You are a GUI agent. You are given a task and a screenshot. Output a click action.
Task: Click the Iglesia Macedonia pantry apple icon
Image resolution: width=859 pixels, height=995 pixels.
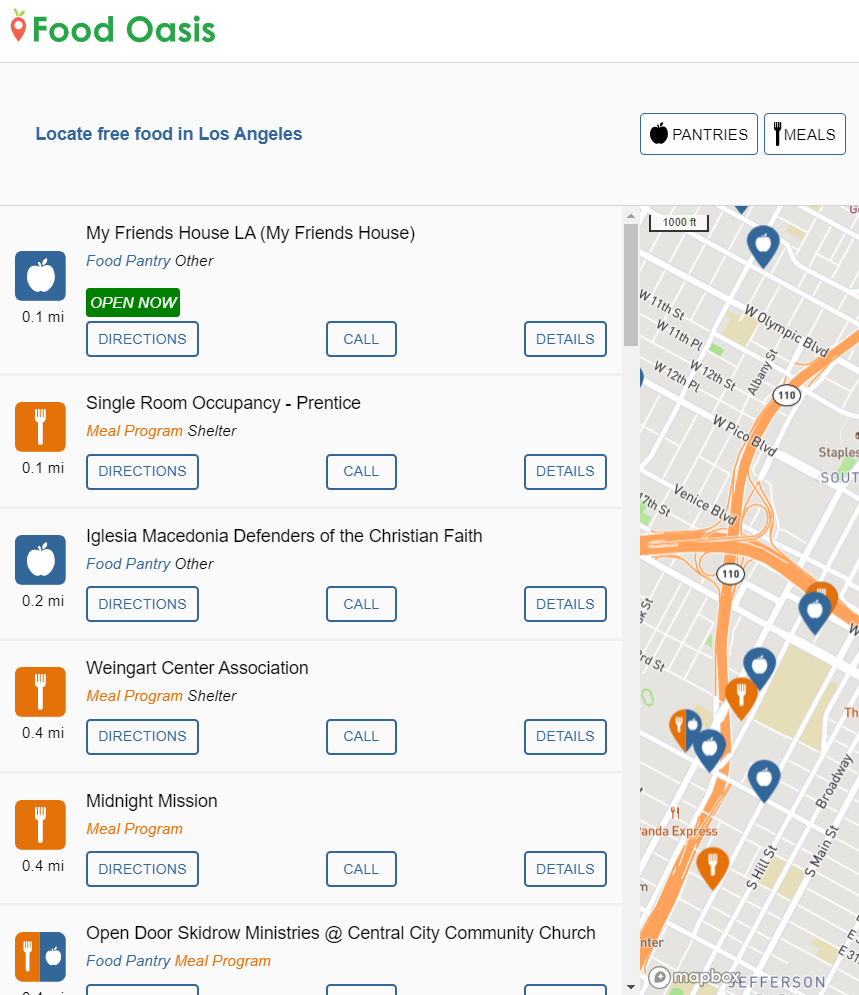[x=41, y=560]
